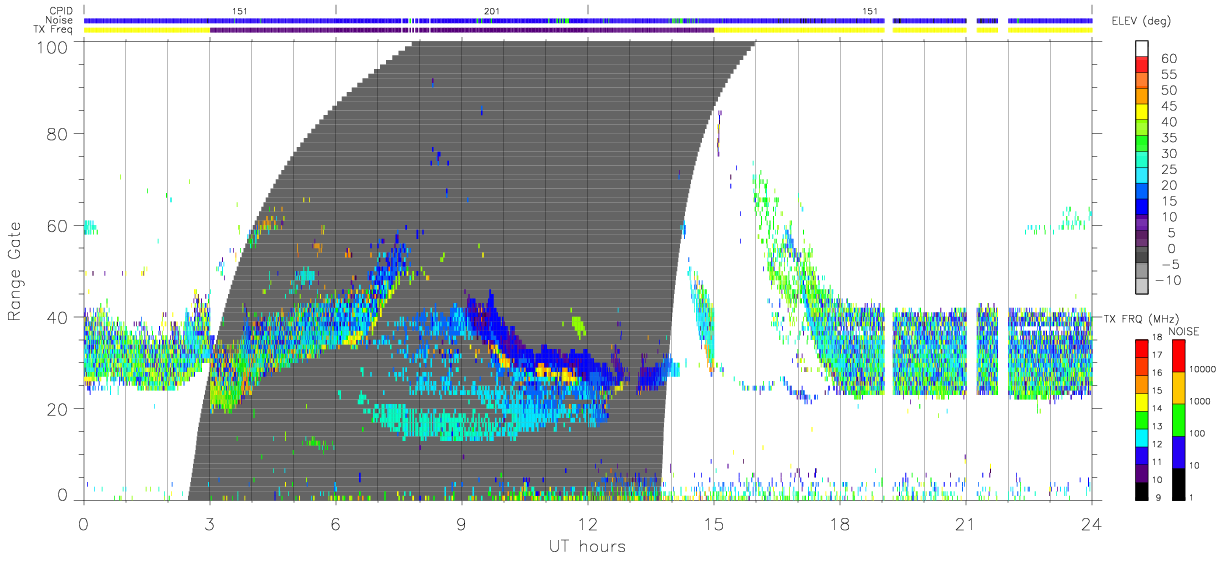This screenshot has height=567, width=1228.
Task: Click the "TX Freq" row label
Action: coord(55,30)
